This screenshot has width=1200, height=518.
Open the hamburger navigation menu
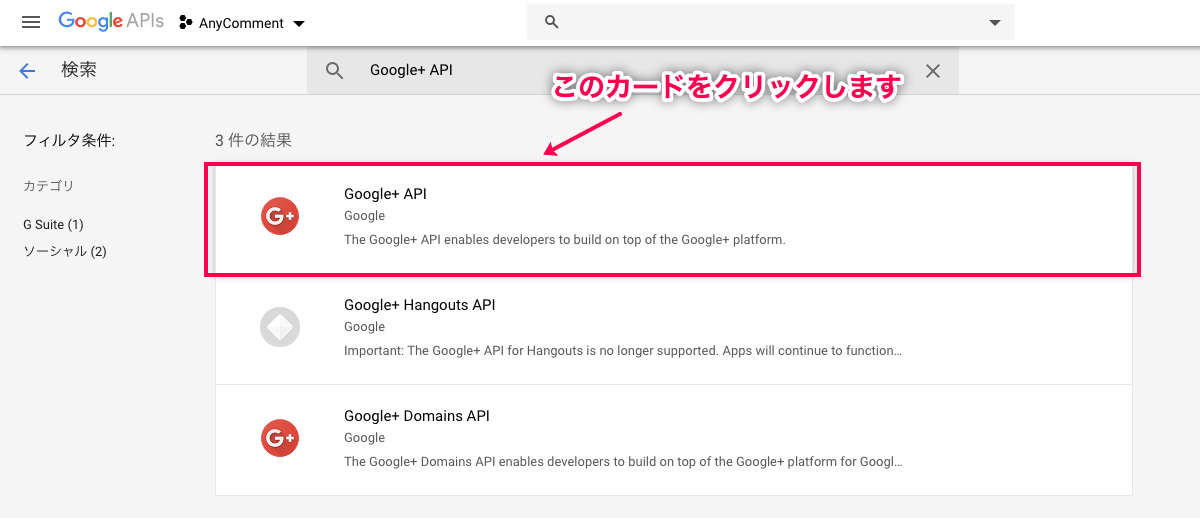coord(30,22)
